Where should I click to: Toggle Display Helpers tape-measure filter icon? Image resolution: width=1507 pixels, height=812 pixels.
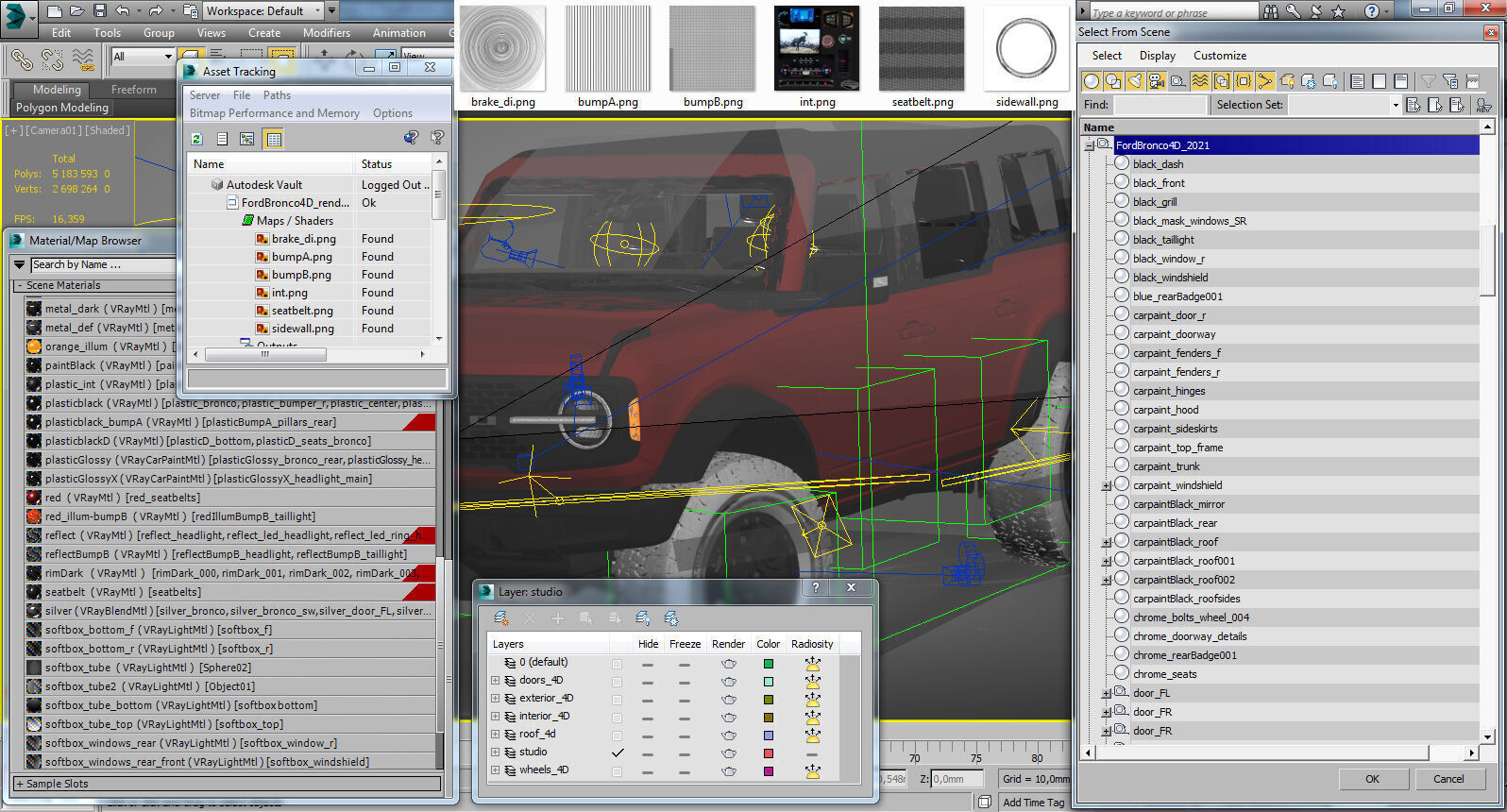click(x=1178, y=81)
